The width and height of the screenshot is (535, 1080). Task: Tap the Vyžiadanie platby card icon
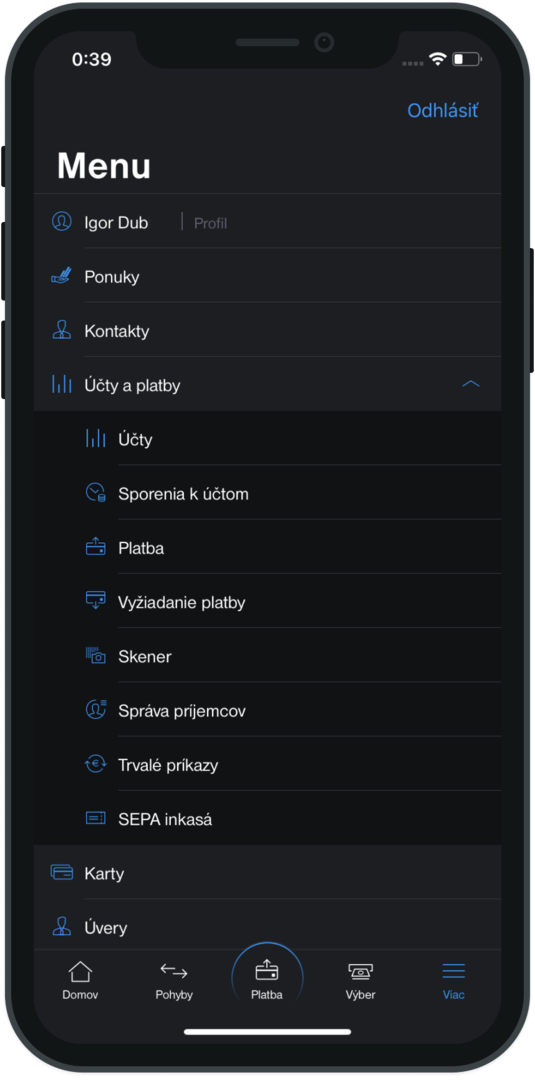tap(95, 601)
